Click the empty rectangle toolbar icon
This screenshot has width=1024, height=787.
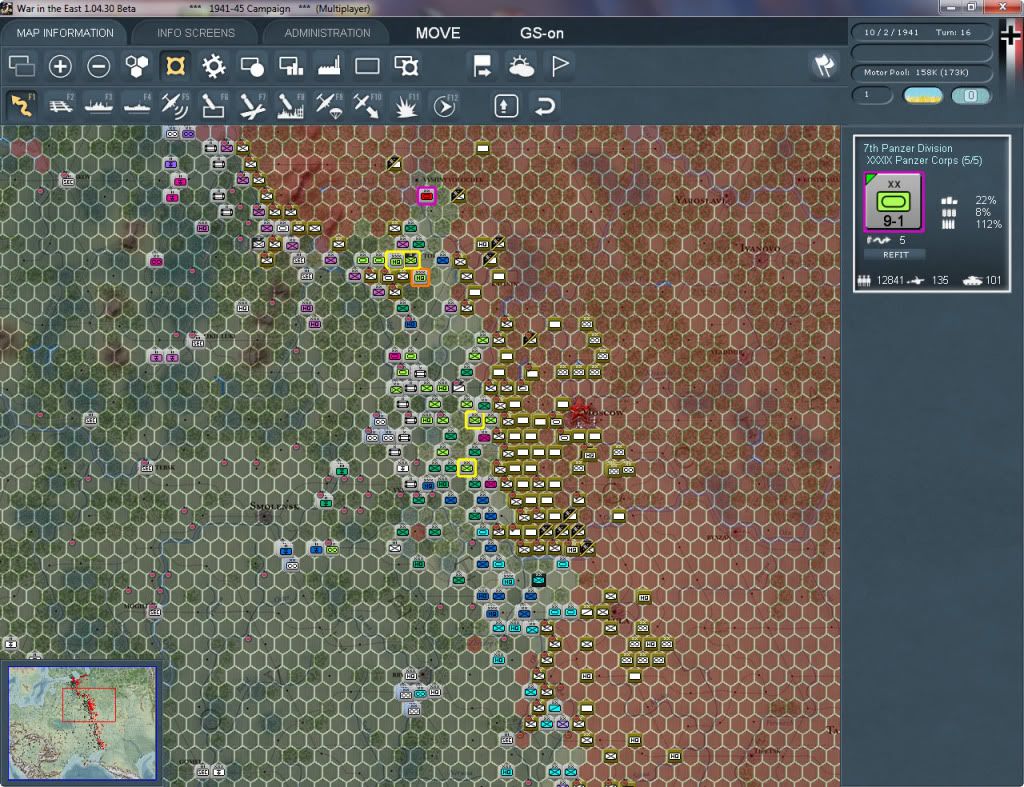[x=367, y=66]
